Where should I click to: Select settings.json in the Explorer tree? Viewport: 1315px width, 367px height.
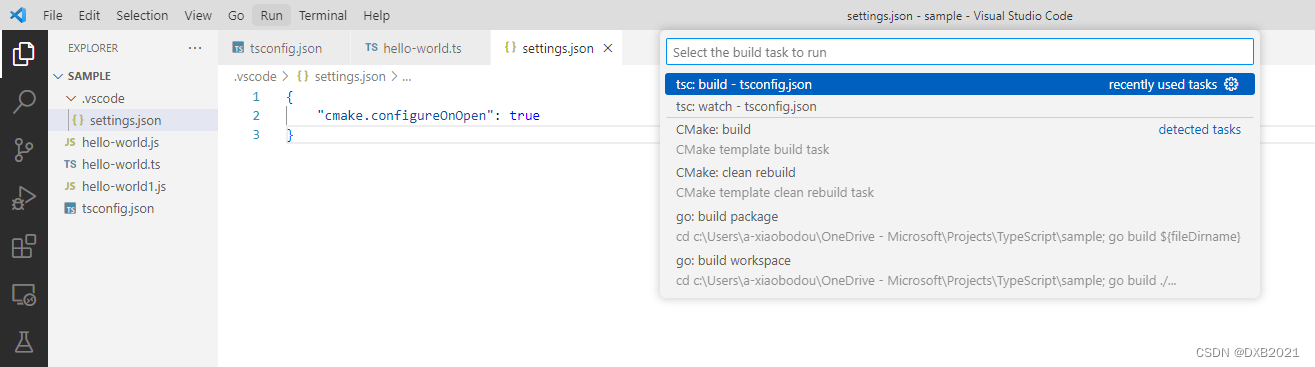(x=133, y=120)
